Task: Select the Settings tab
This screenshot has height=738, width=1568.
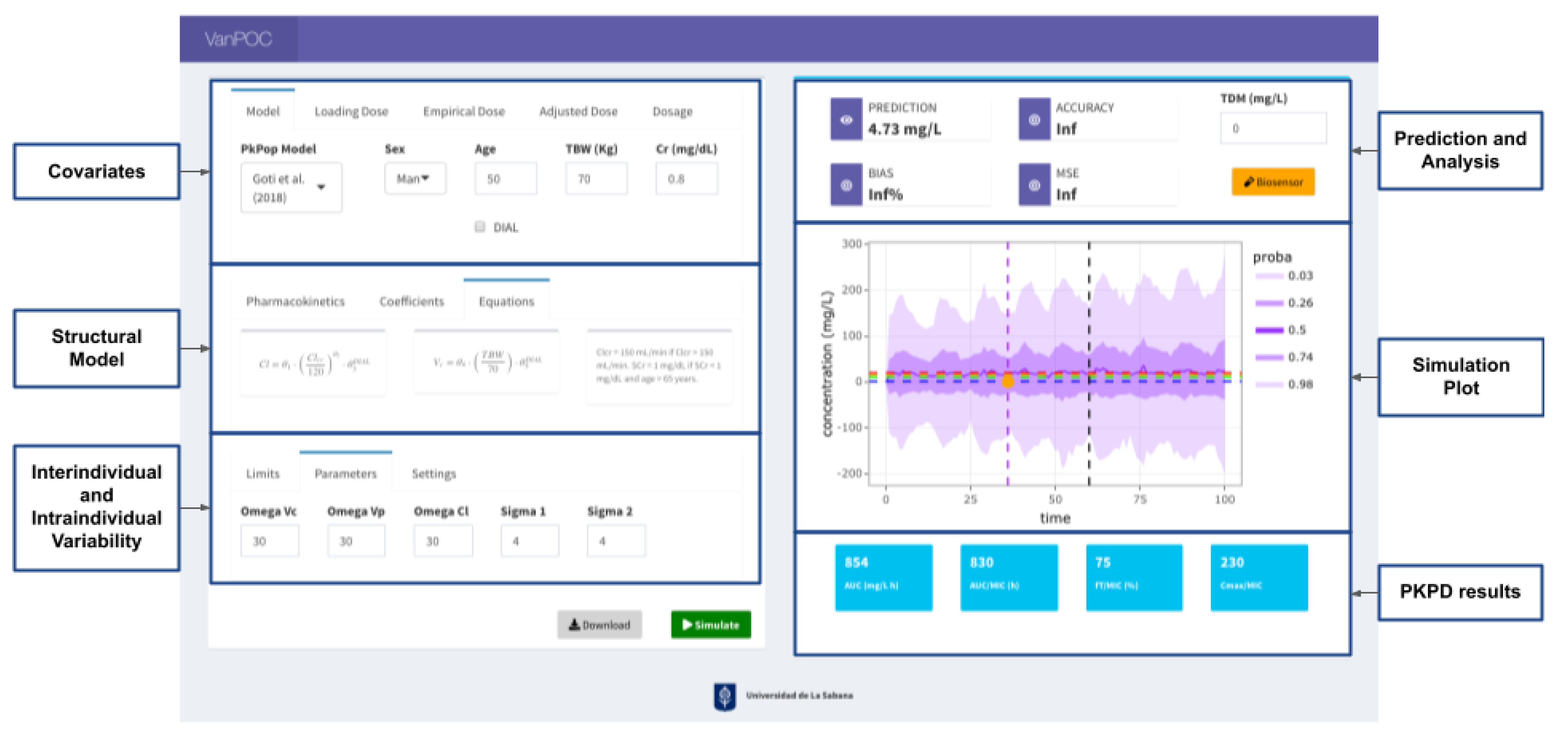Action: [x=433, y=474]
